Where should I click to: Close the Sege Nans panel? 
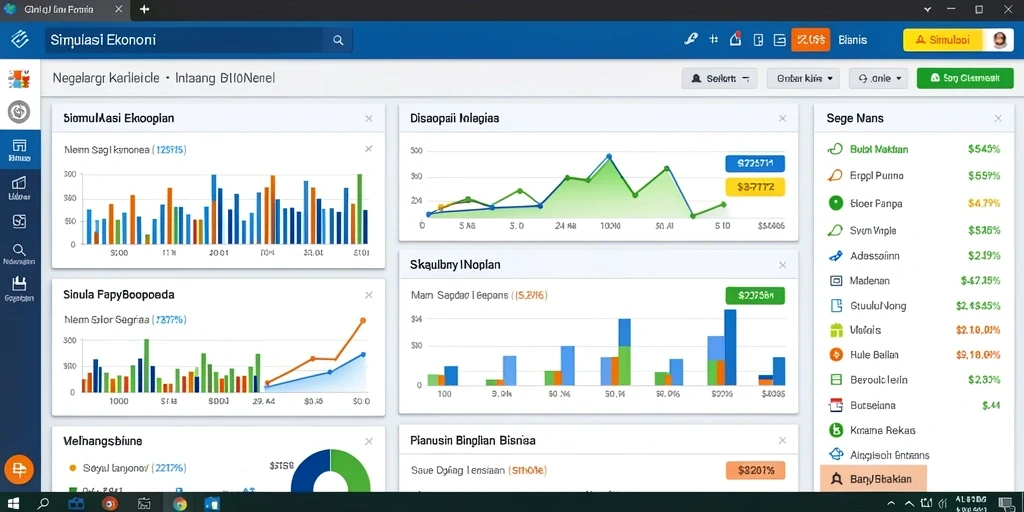click(x=998, y=118)
